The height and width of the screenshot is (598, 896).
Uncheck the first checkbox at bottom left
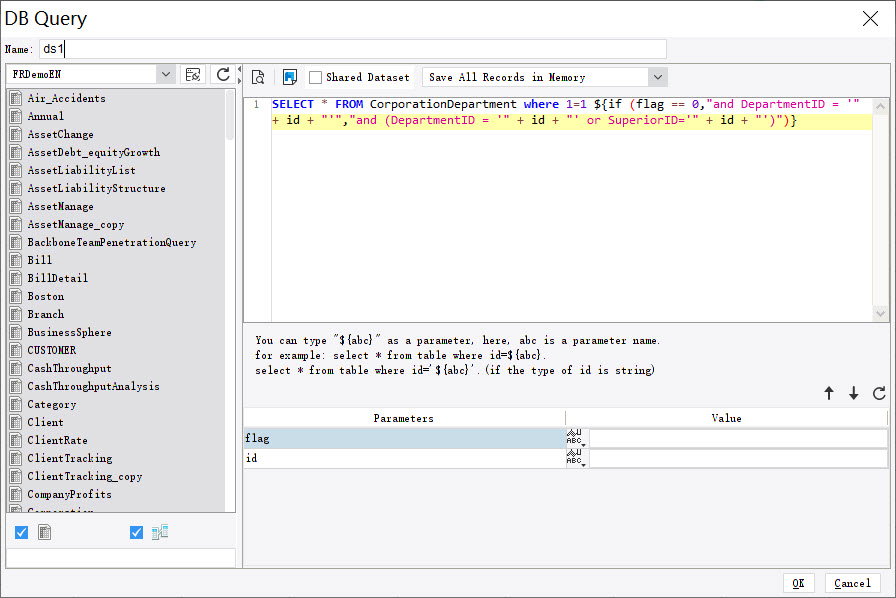pyautogui.click(x=21, y=532)
